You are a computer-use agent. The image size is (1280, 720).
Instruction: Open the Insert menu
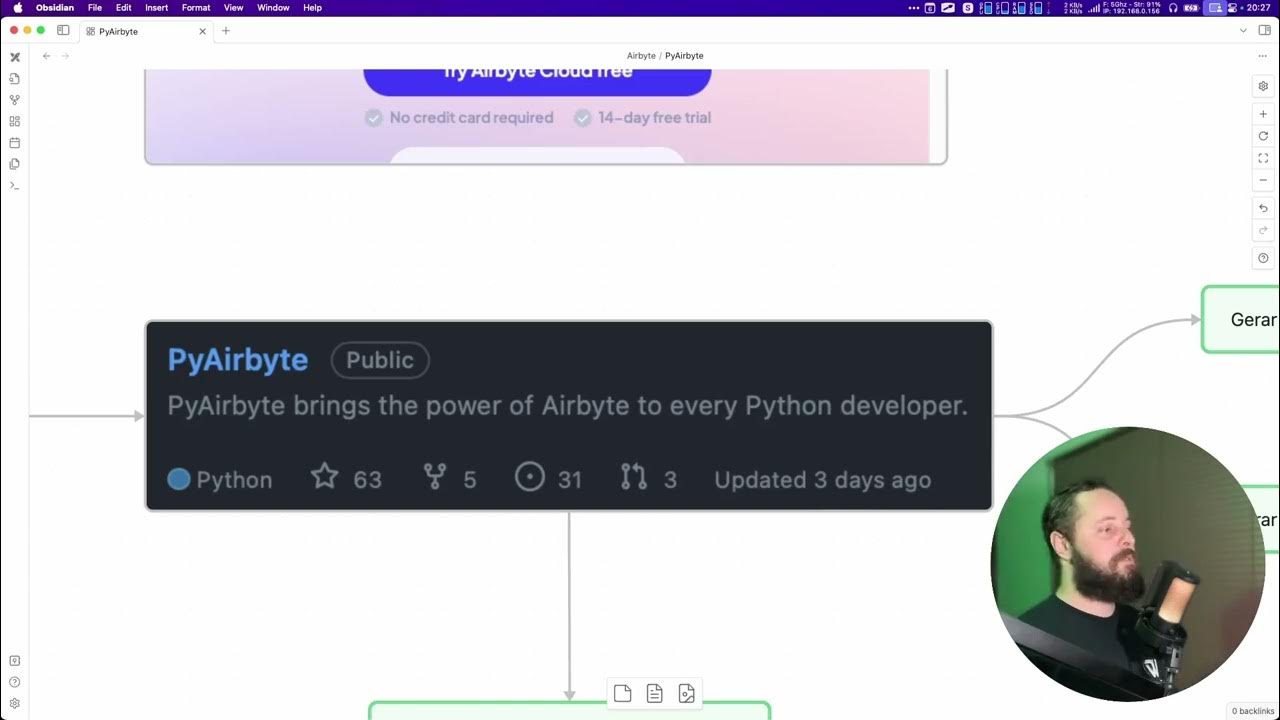[157, 8]
